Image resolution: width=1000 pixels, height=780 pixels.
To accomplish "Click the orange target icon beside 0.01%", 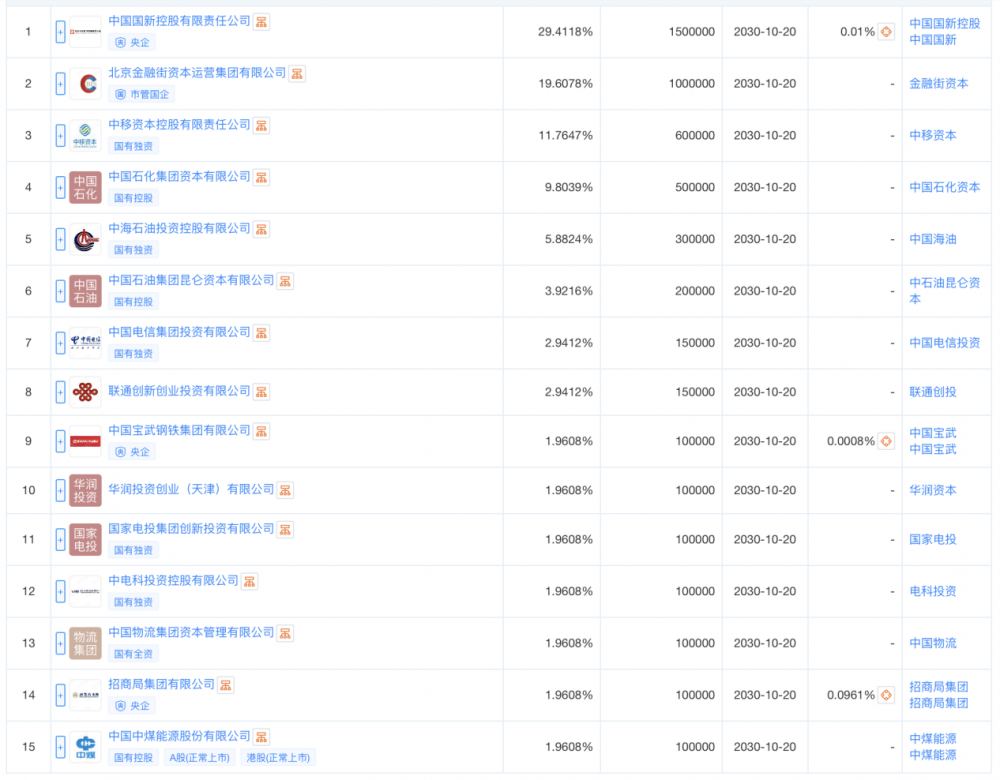I will [886, 32].
